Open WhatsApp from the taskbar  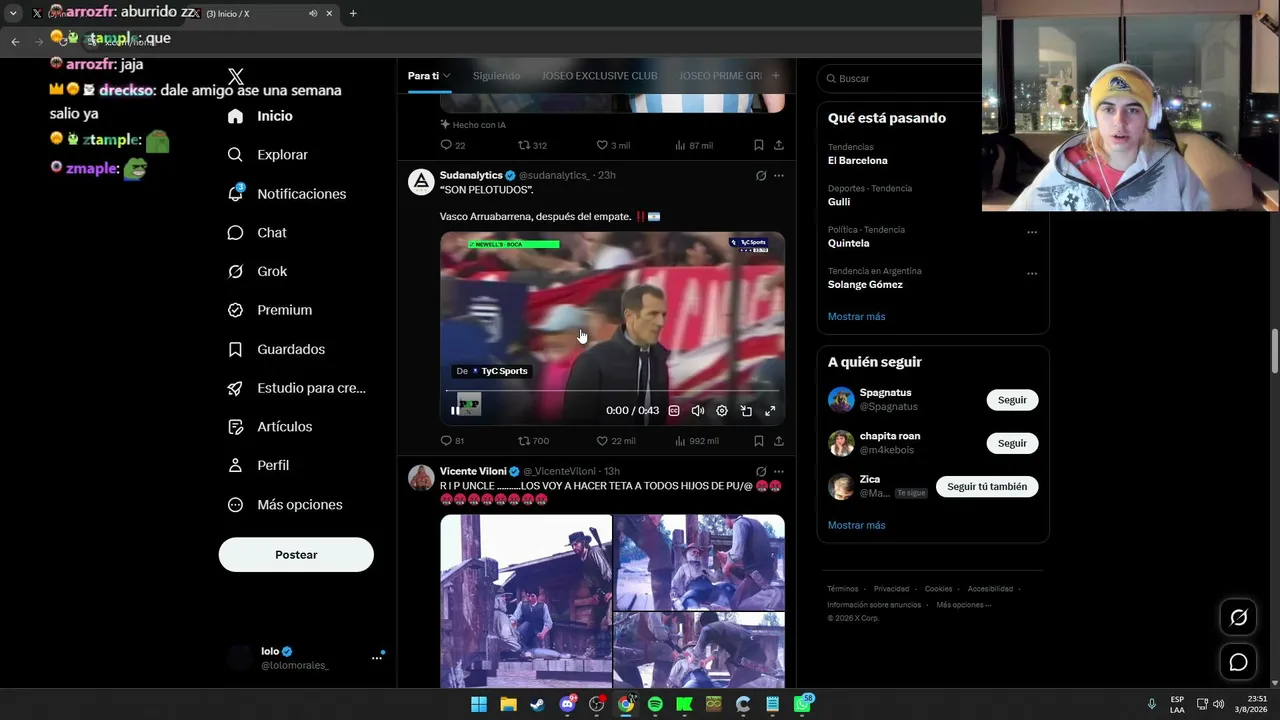(x=802, y=704)
